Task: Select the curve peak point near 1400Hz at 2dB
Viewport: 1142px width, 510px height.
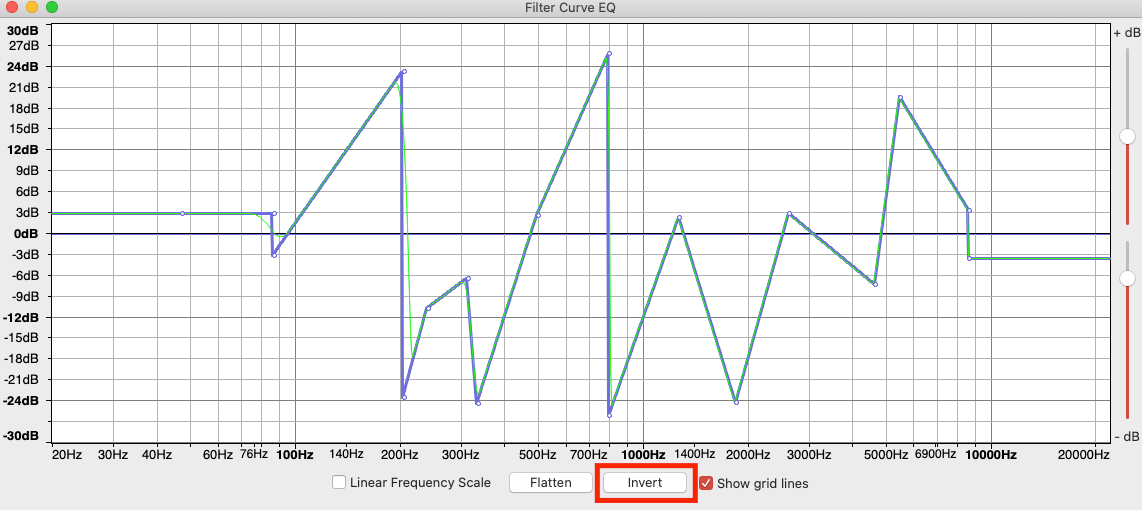Action: click(679, 218)
